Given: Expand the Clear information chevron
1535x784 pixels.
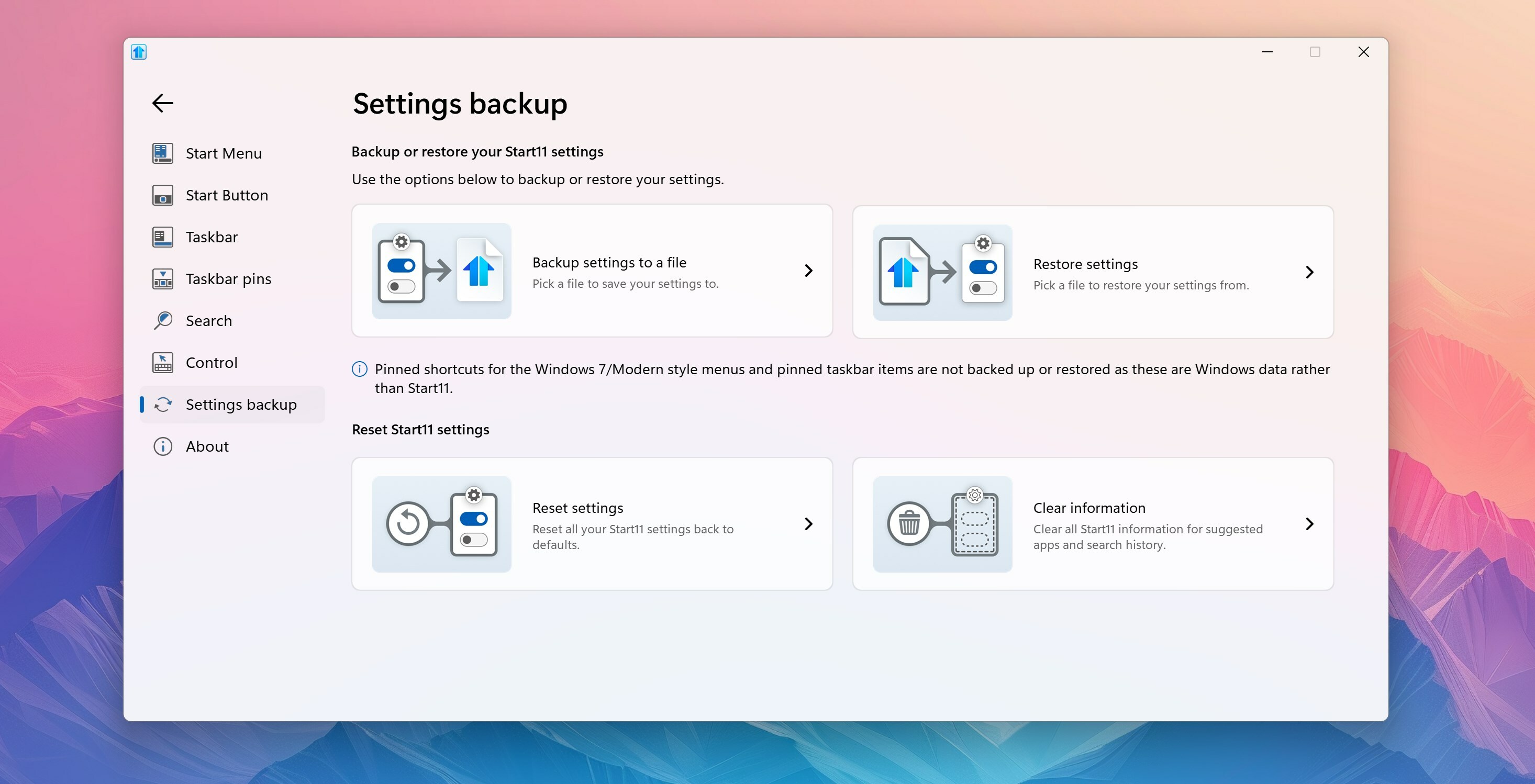Looking at the screenshot, I should point(1310,524).
